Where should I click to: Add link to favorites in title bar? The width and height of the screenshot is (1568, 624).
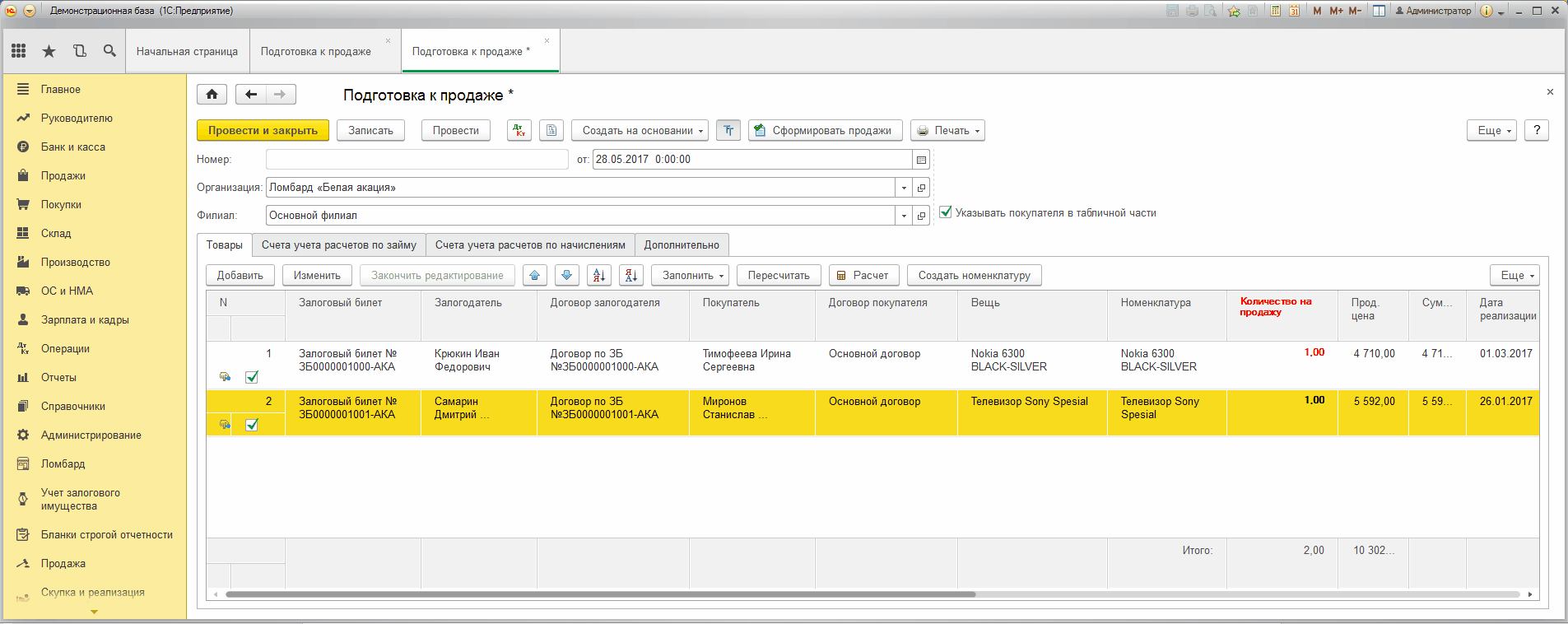point(1234,11)
